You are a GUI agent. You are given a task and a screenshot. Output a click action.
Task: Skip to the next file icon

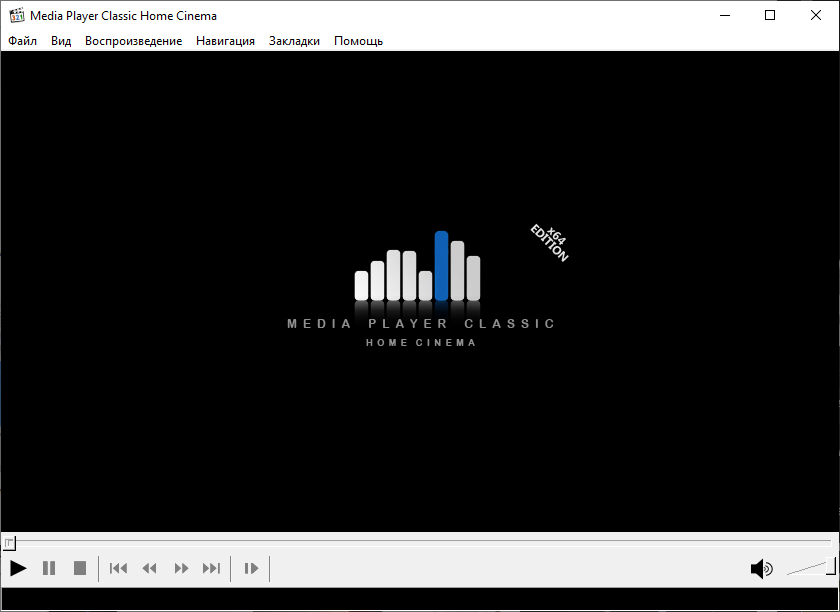point(212,568)
